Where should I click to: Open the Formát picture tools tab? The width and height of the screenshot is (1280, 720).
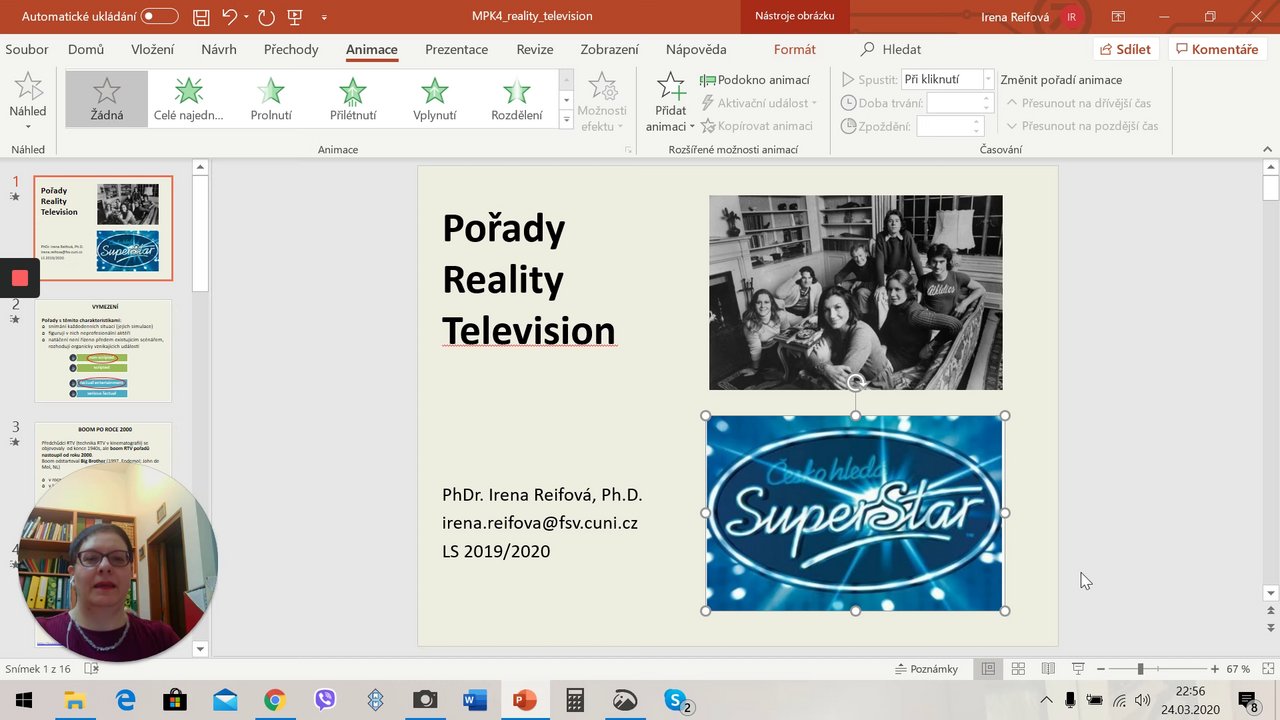point(794,49)
